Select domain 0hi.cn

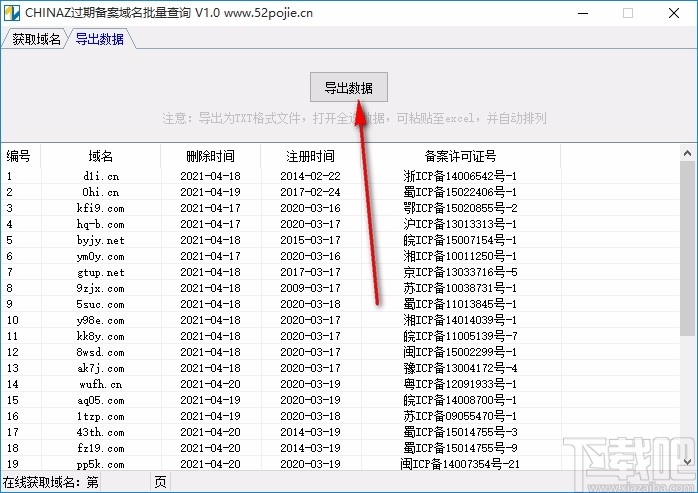(x=101, y=192)
